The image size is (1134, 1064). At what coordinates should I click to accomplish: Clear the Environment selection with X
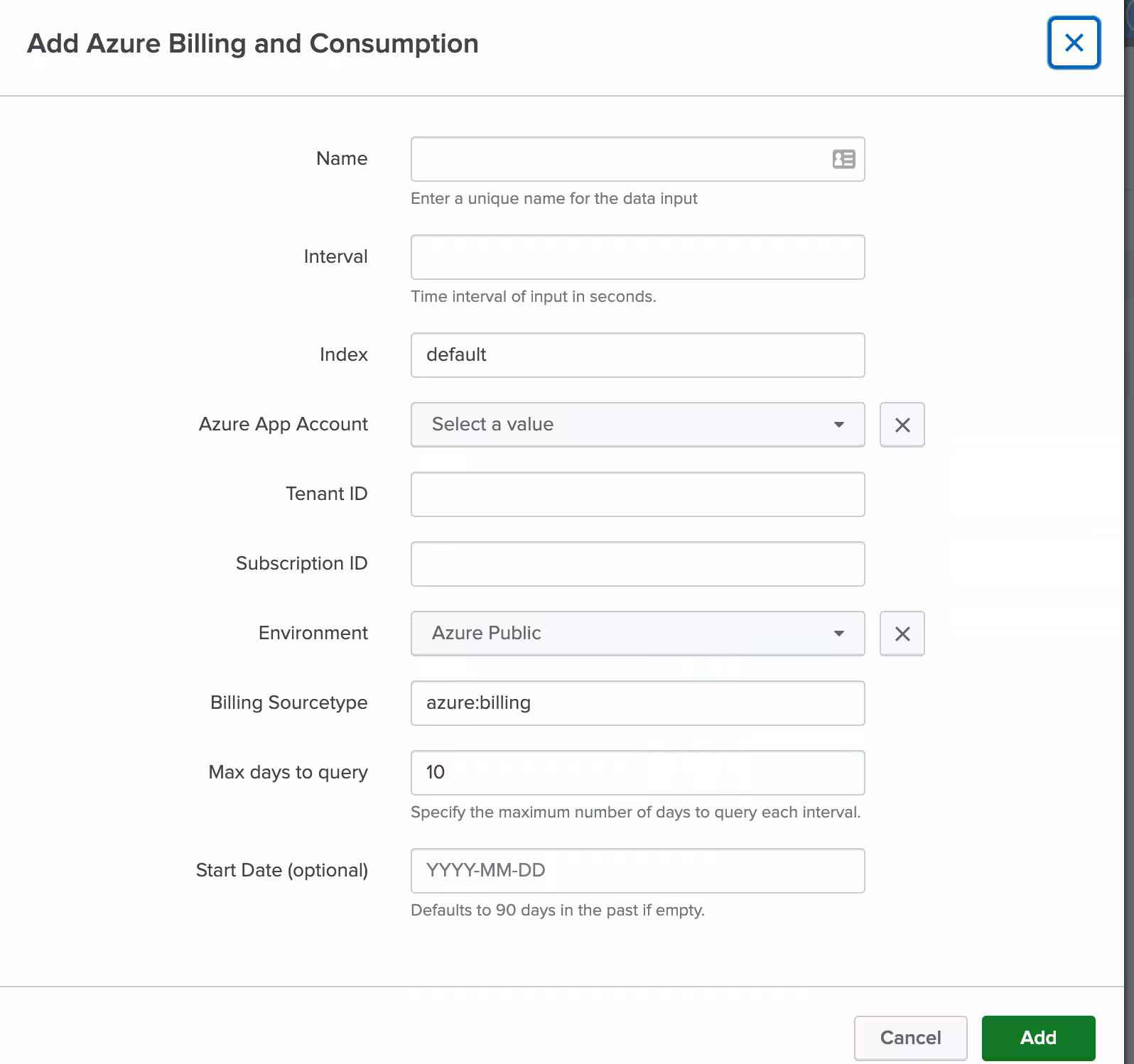tap(902, 634)
